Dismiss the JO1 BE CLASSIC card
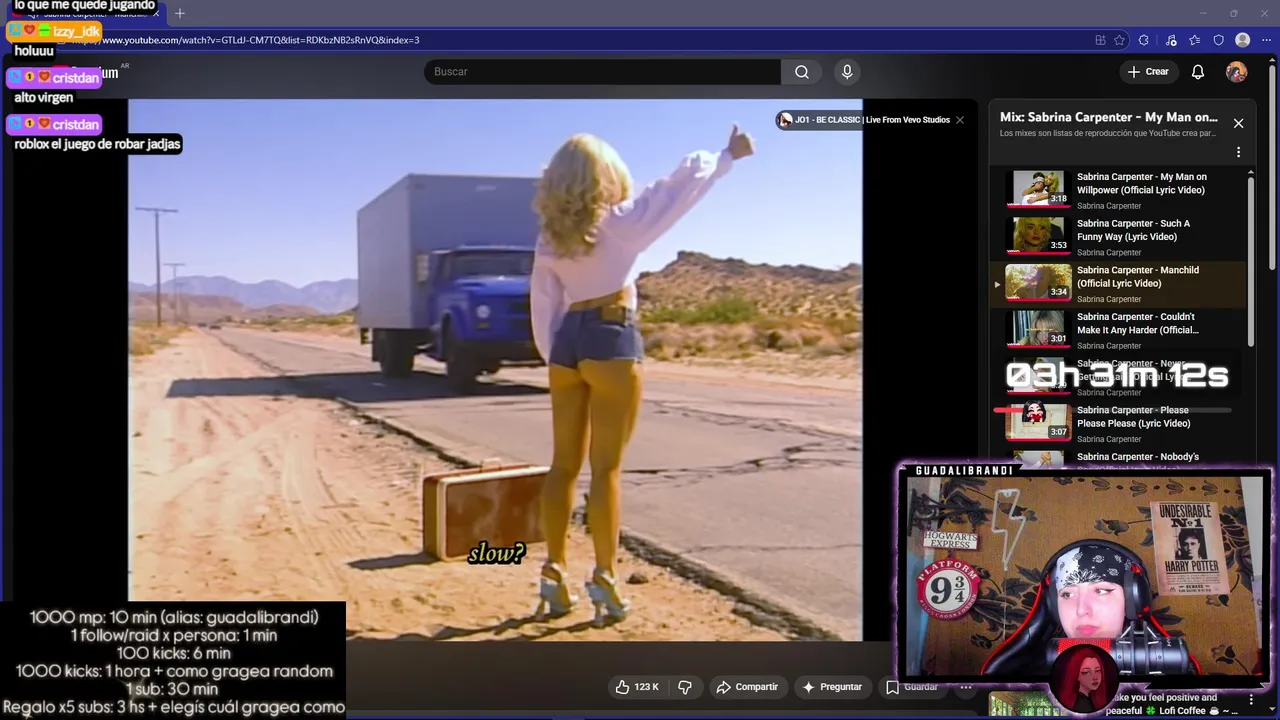This screenshot has width=1280, height=720. (960, 120)
